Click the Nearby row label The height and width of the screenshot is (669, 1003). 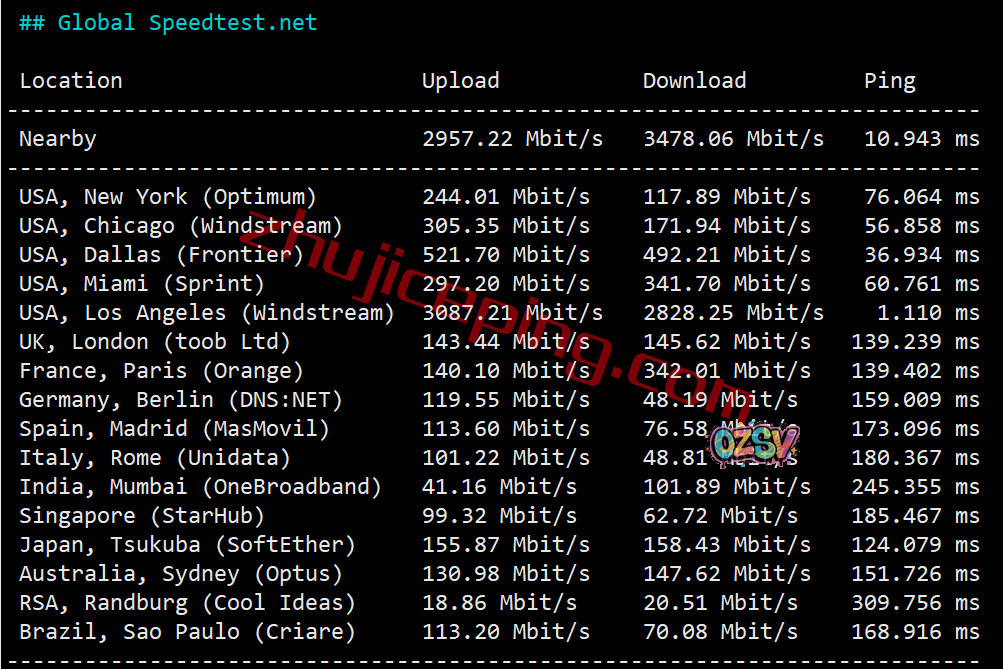coord(58,139)
